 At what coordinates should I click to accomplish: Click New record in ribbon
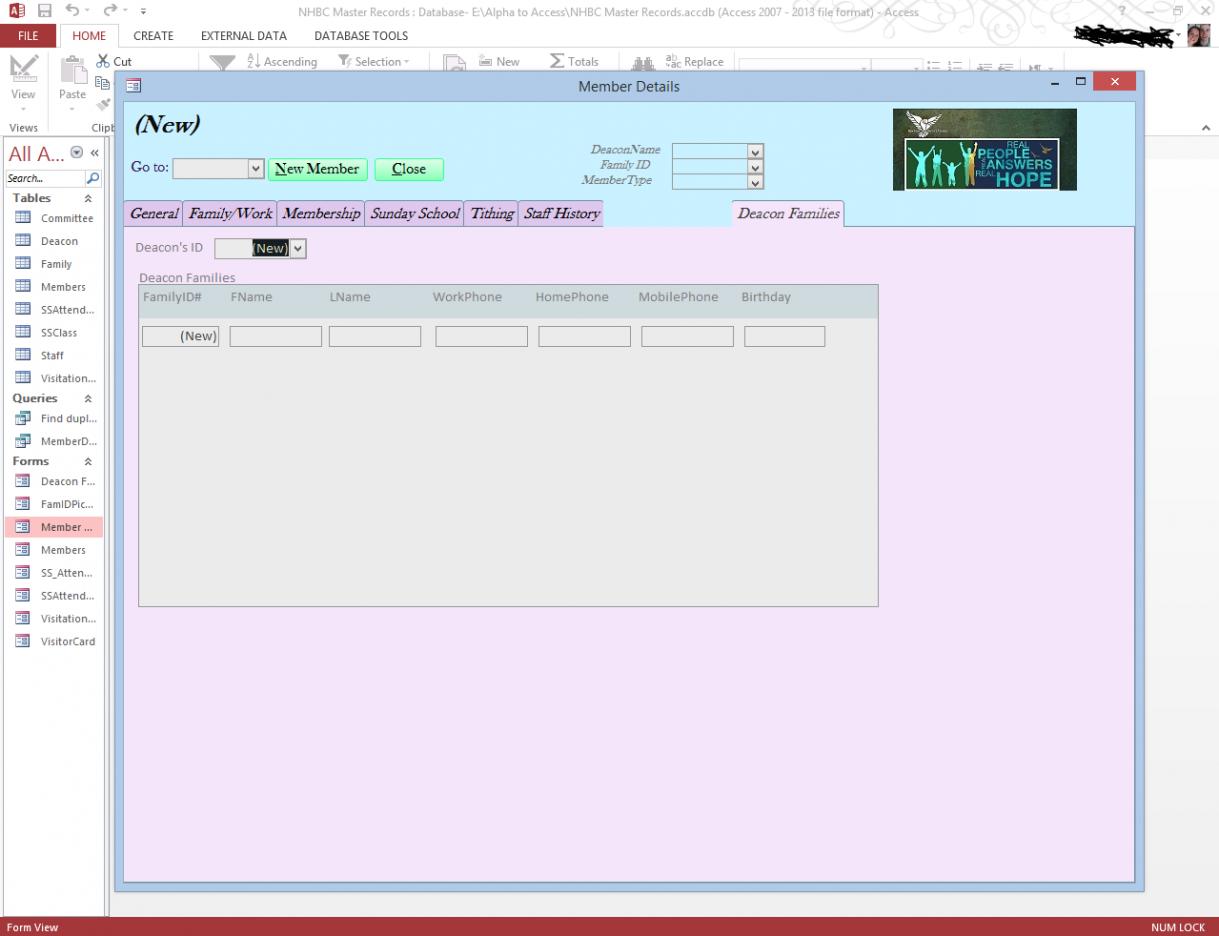point(499,62)
